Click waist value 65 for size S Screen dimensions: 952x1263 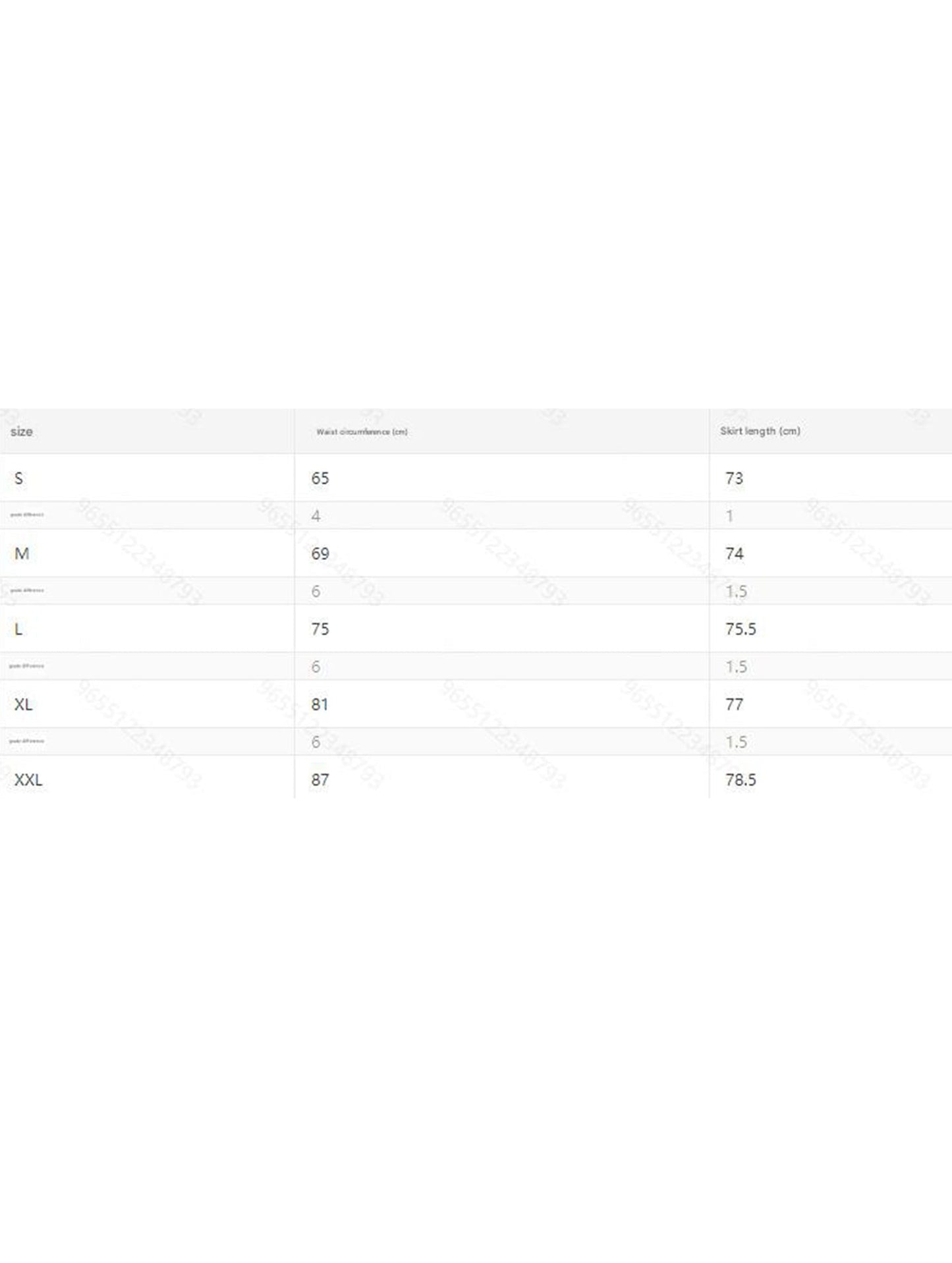pyautogui.click(x=320, y=478)
